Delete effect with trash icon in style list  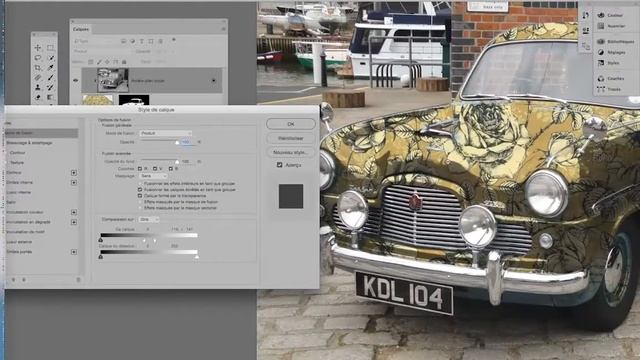coord(78,280)
